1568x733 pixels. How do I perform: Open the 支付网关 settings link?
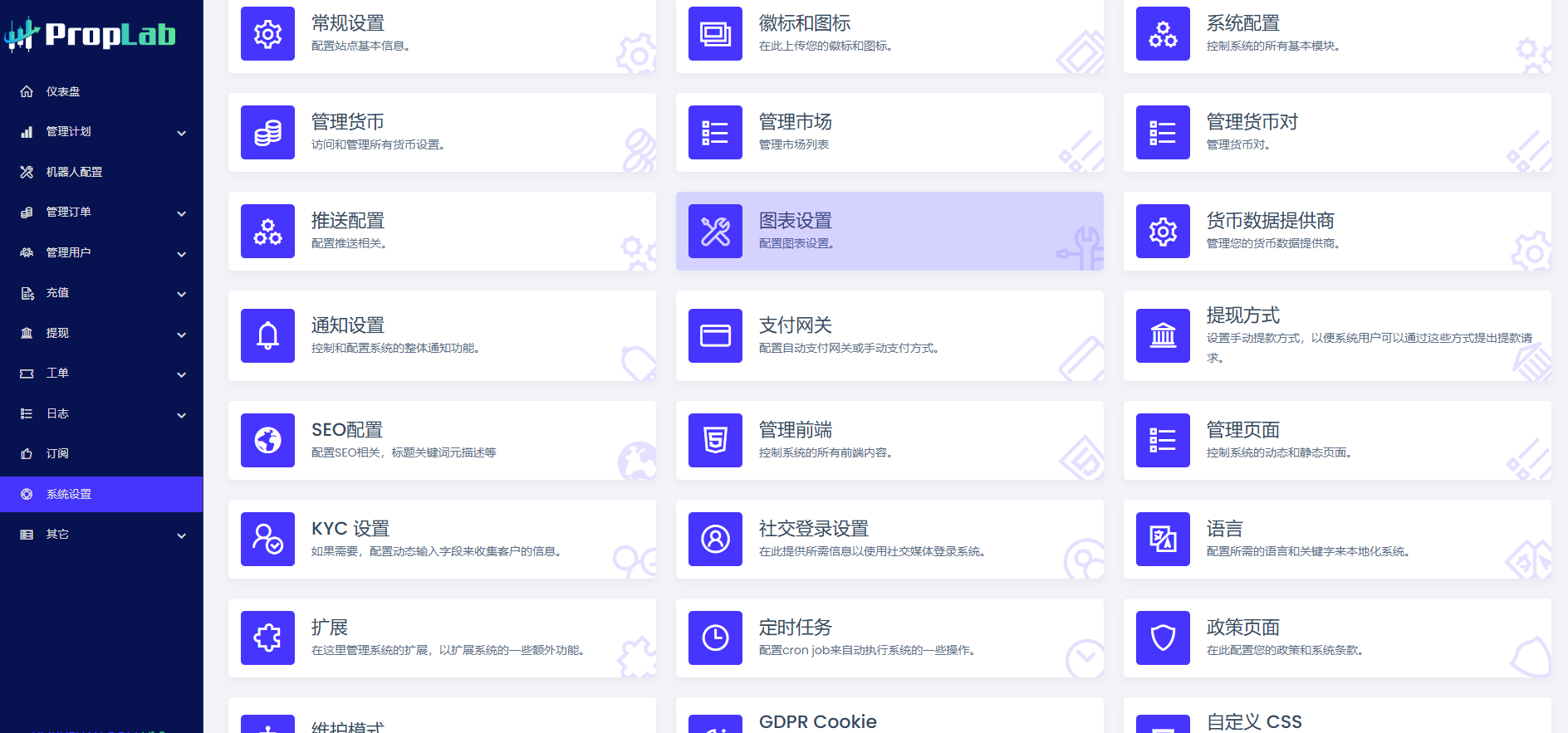[x=795, y=325]
